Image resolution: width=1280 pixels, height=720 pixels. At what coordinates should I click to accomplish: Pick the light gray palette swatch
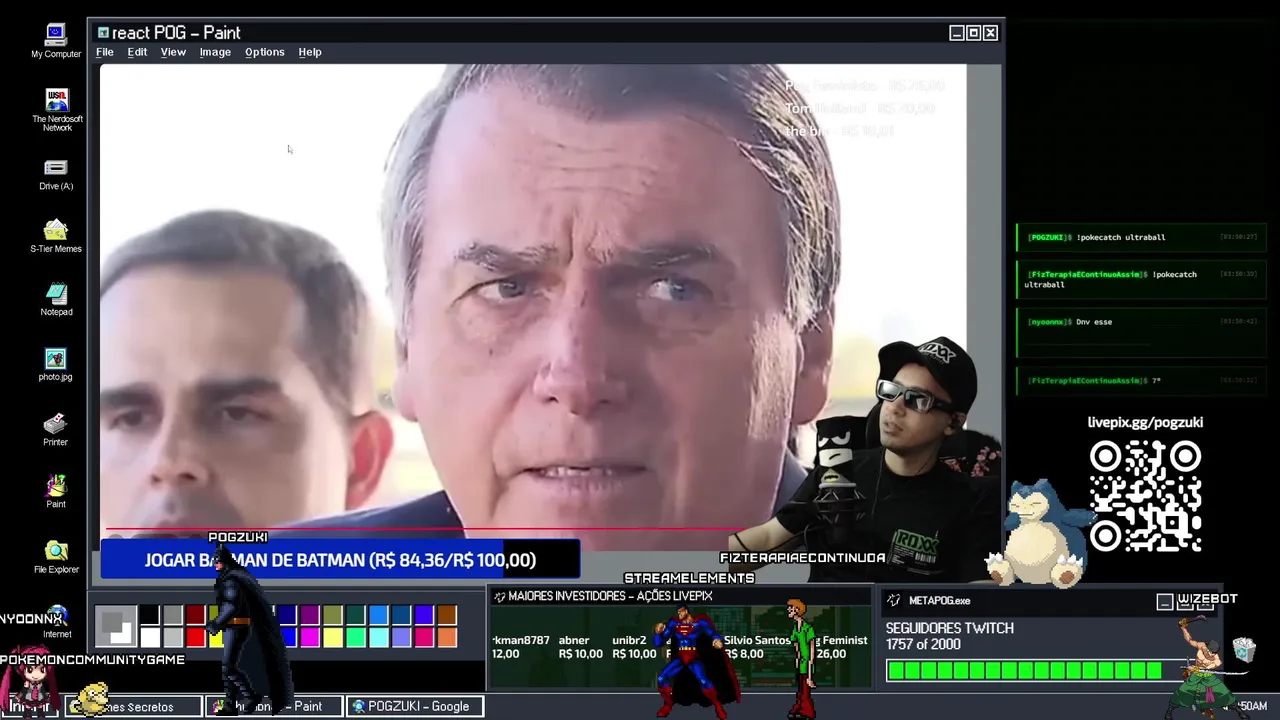point(173,637)
